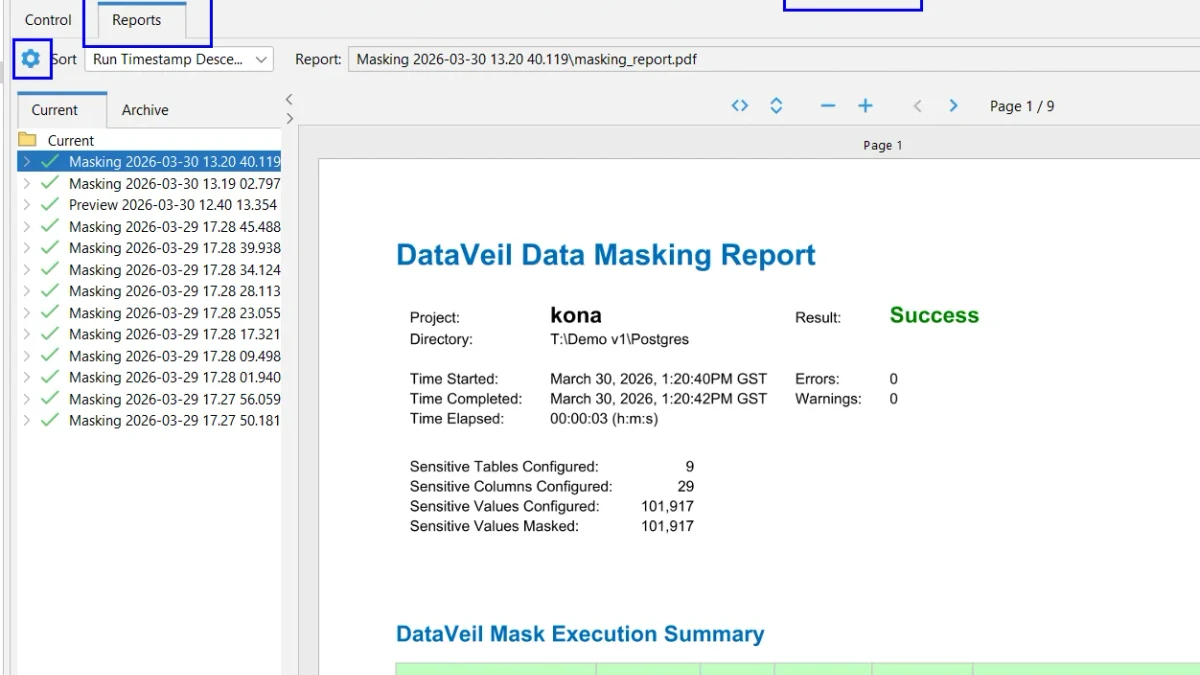
Task: Click the DataVeil Data Masking Report heading
Action: click(x=606, y=255)
